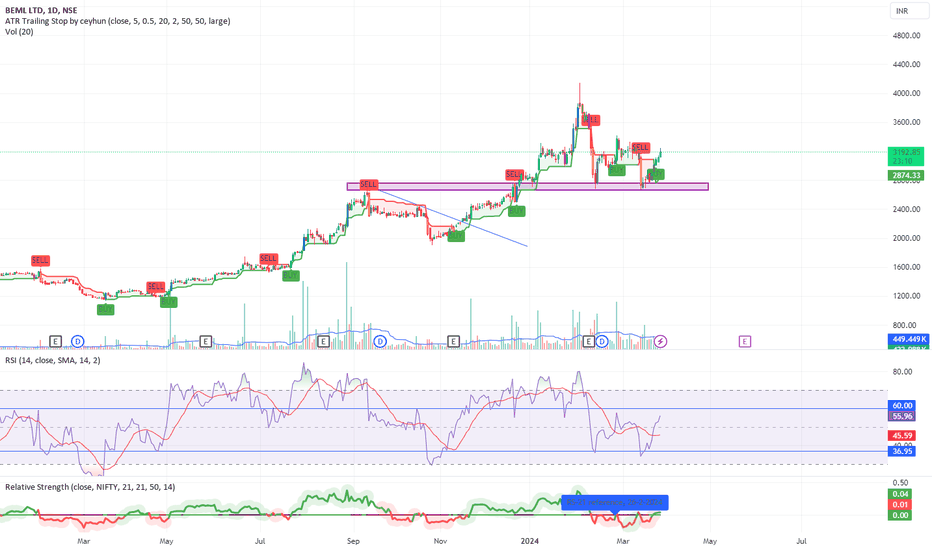Click the BEML LTD, 1D, NSE symbol legend

point(41,10)
